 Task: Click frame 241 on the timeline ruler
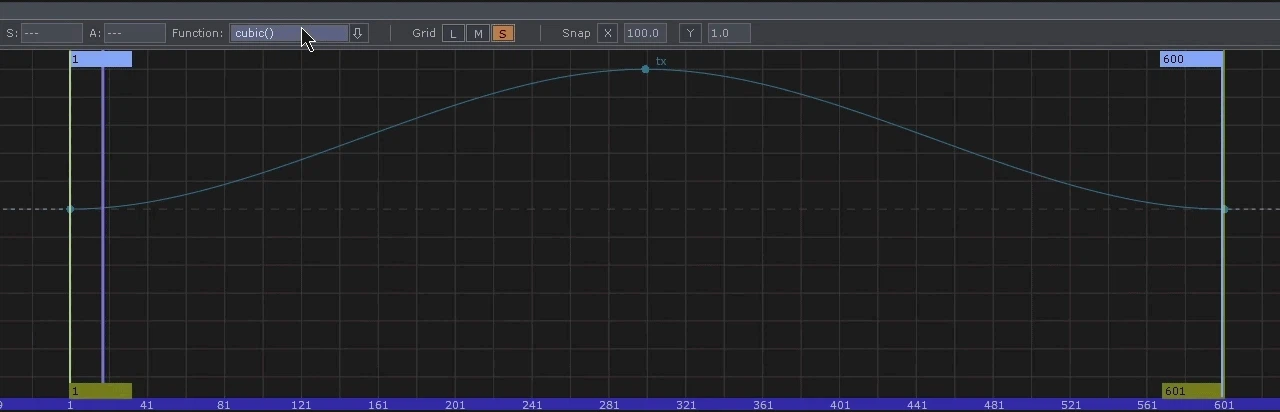coord(532,405)
